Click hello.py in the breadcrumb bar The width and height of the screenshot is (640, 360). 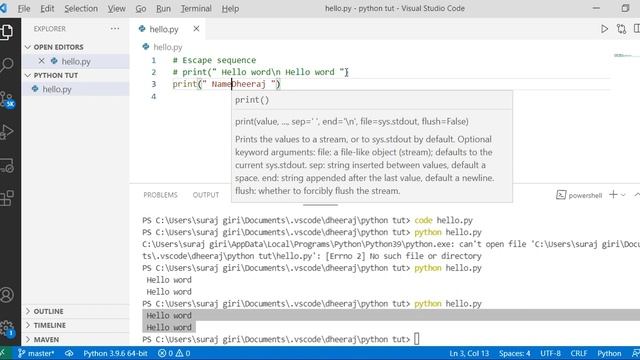pyautogui.click(x=167, y=47)
